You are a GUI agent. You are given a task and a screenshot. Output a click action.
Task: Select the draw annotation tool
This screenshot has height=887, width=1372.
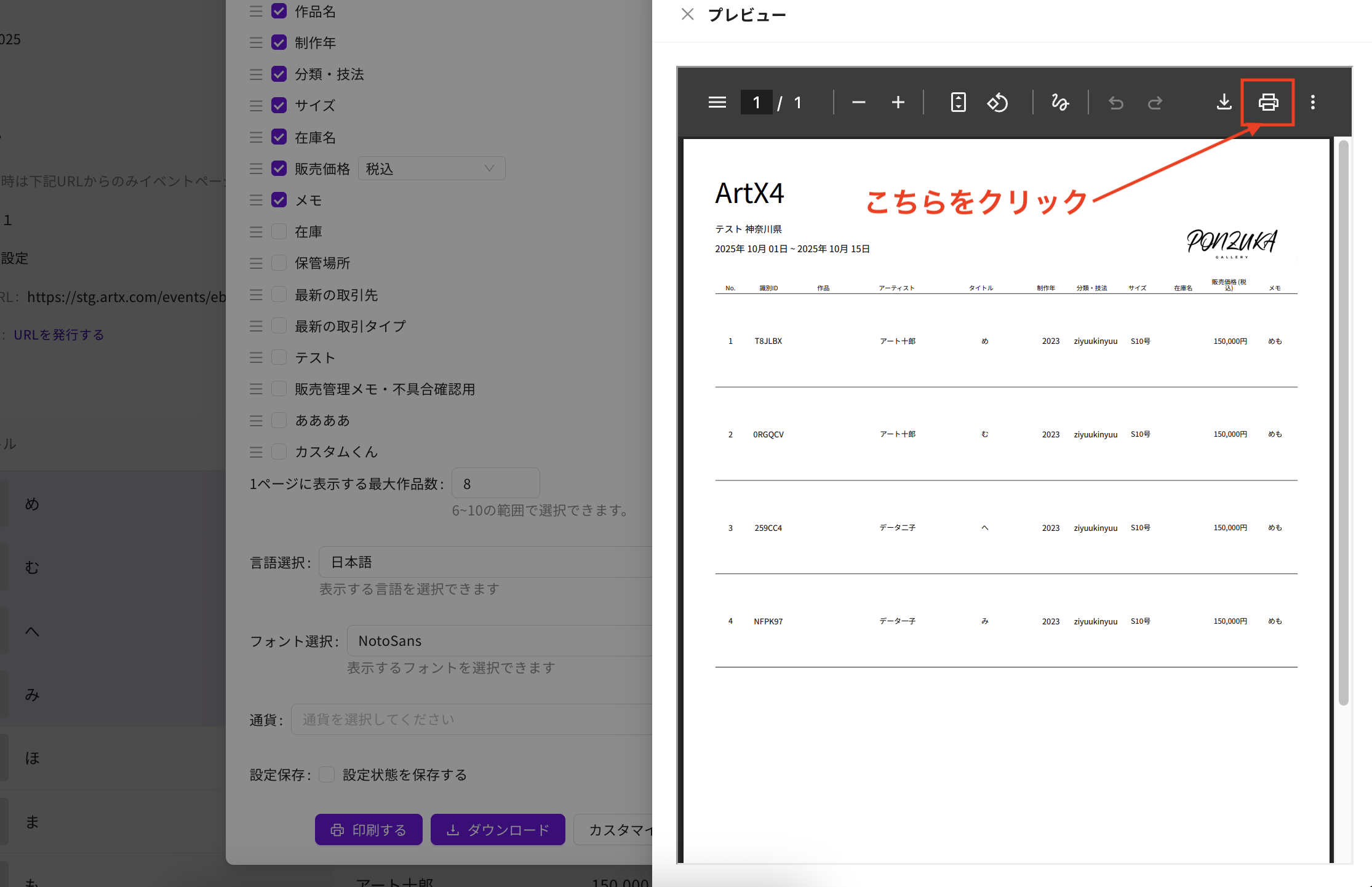1059,102
